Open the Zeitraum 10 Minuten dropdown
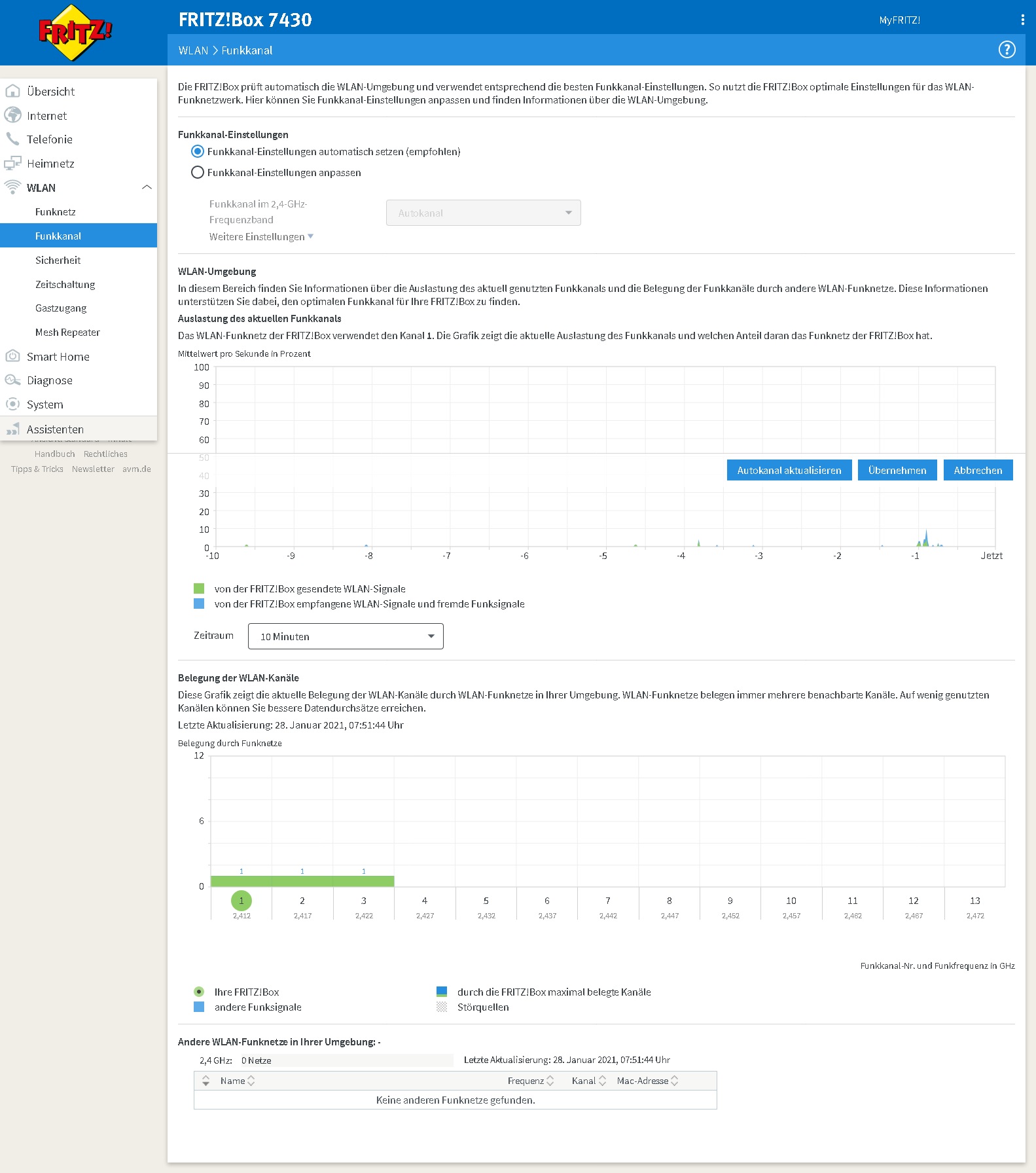Screen dimensions: 1036x1173 (346, 636)
